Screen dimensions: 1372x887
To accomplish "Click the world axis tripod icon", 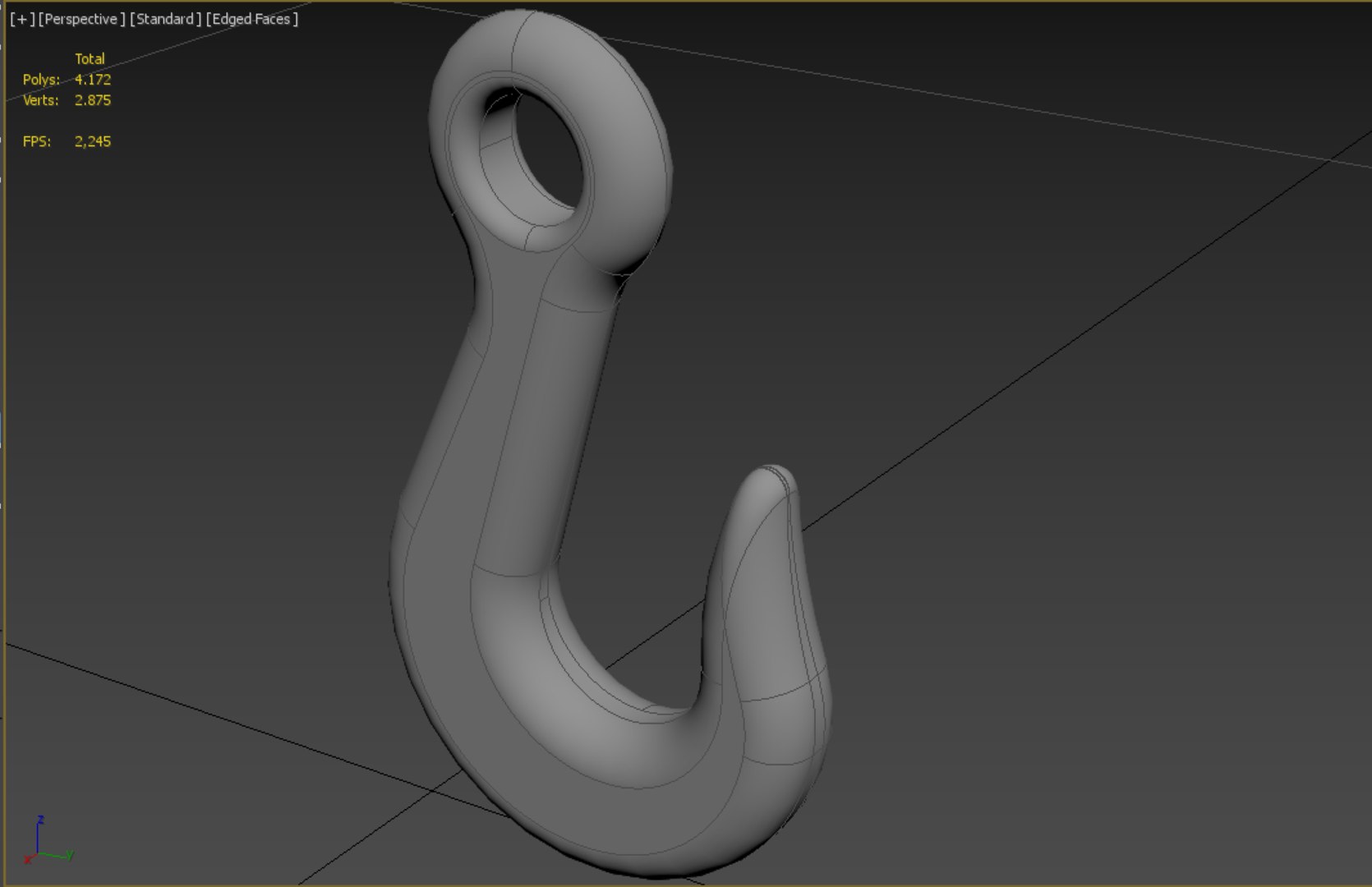I will pyautogui.click(x=48, y=840).
